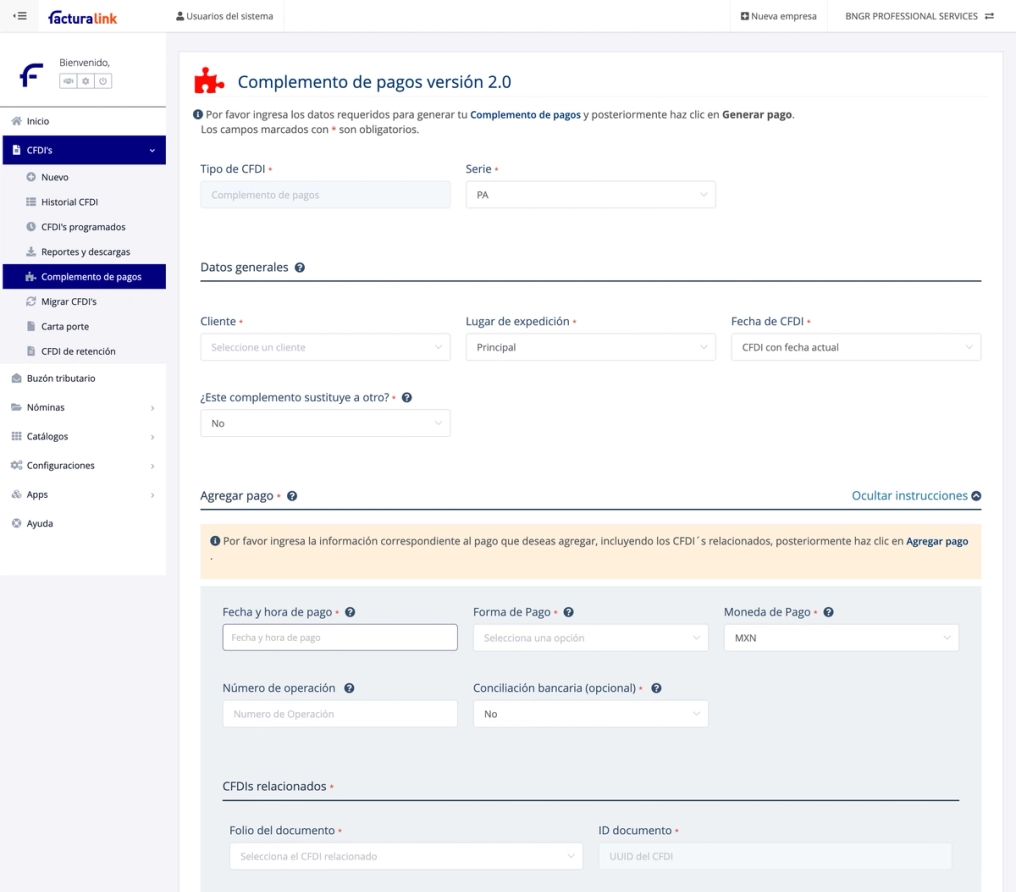Click the large F avatar logo in sidebar
Screen dimensions: 1016x892
31,74
